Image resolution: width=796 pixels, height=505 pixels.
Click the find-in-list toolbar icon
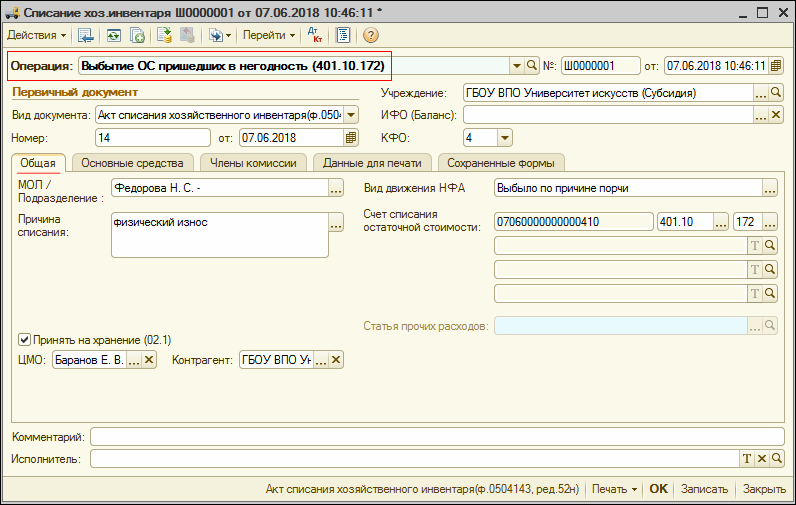coord(85,35)
